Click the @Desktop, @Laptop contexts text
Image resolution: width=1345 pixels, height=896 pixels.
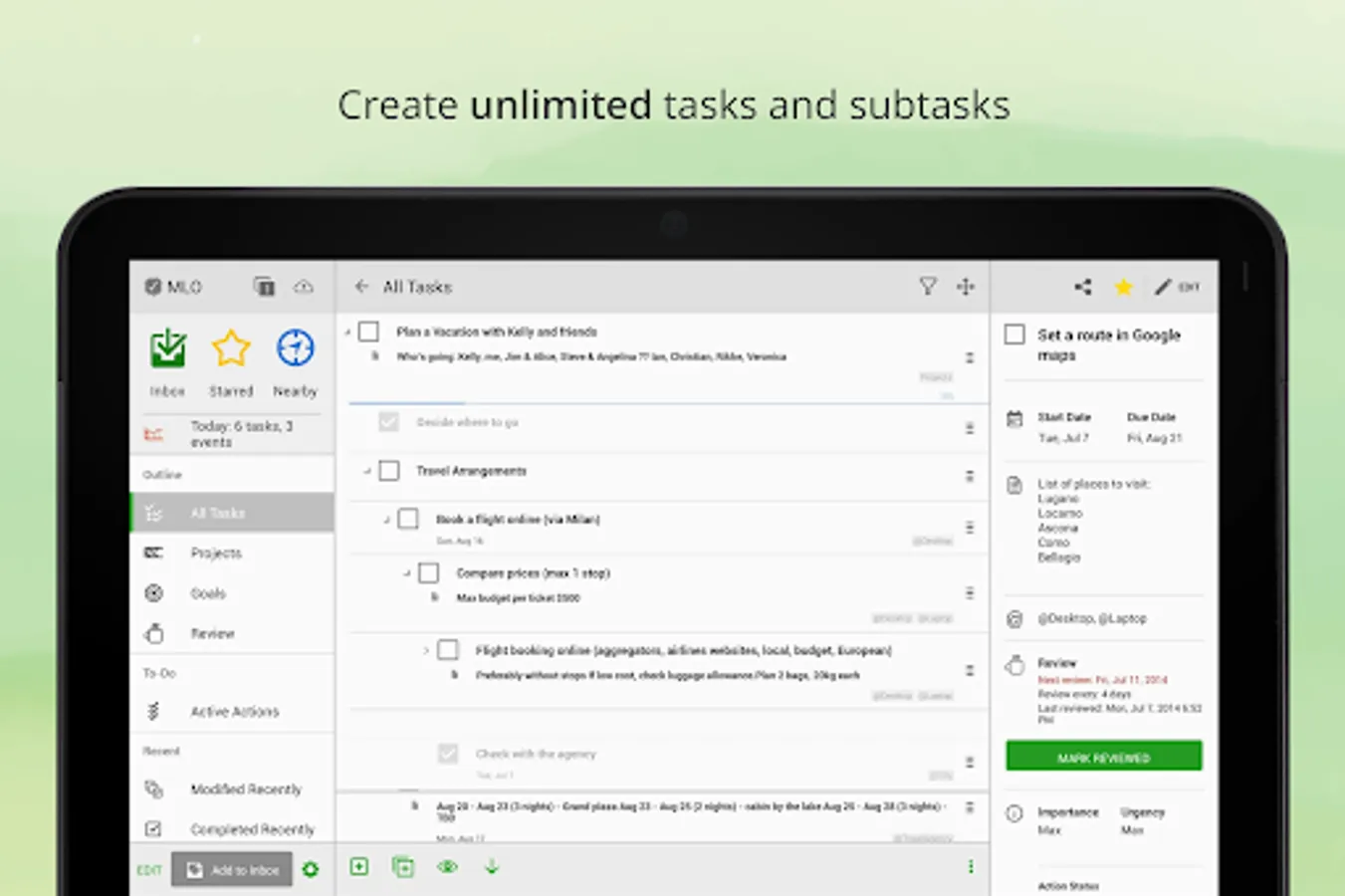[1092, 618]
